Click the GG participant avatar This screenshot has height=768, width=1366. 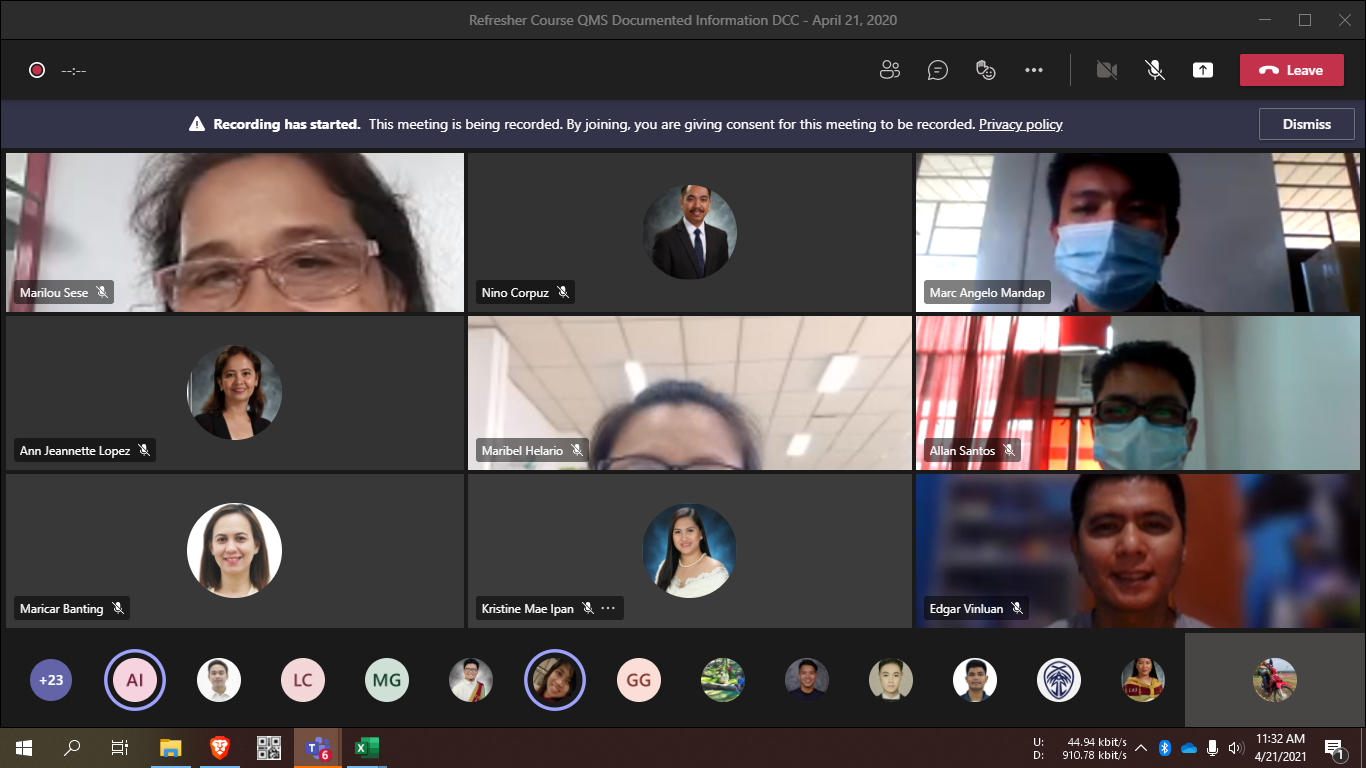click(x=639, y=680)
